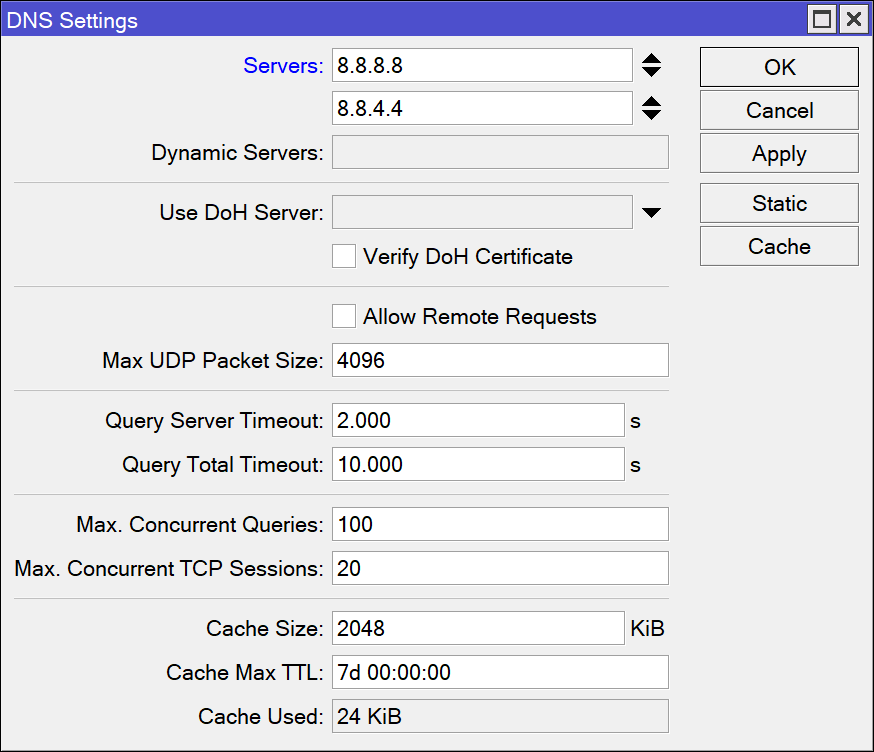This screenshot has height=752, width=874.
Task: Click the 8.8.4.4 server field
Action: point(482,108)
